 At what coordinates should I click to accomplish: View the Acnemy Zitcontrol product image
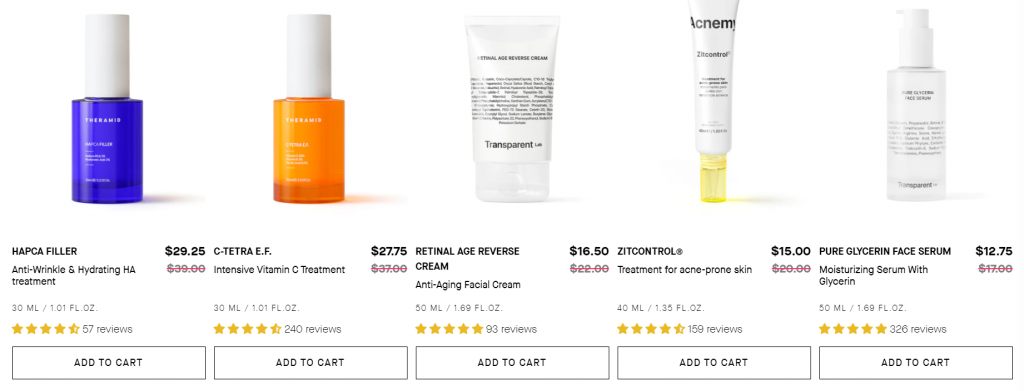pyautogui.click(x=713, y=100)
